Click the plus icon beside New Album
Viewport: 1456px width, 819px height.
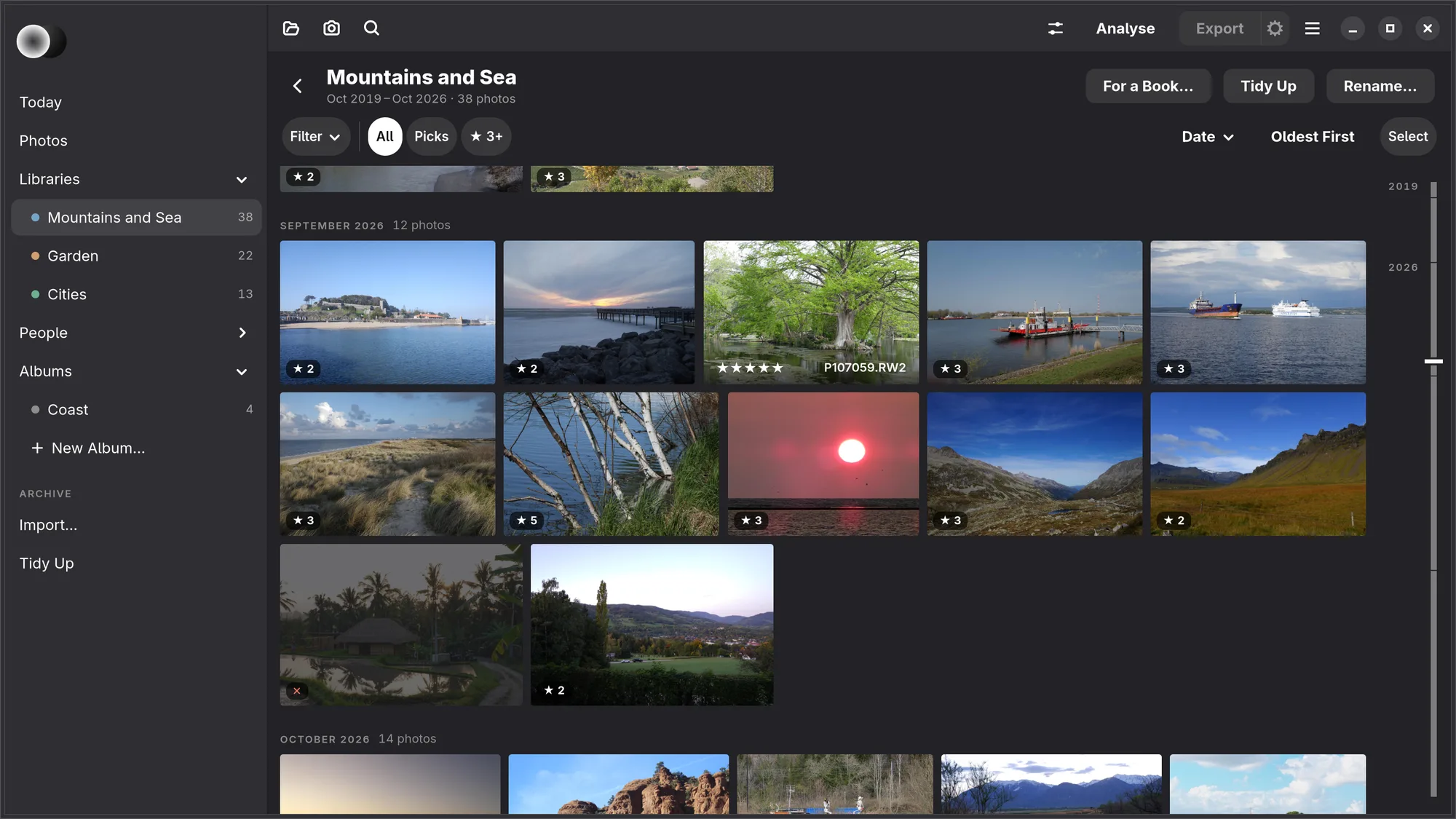tap(37, 448)
